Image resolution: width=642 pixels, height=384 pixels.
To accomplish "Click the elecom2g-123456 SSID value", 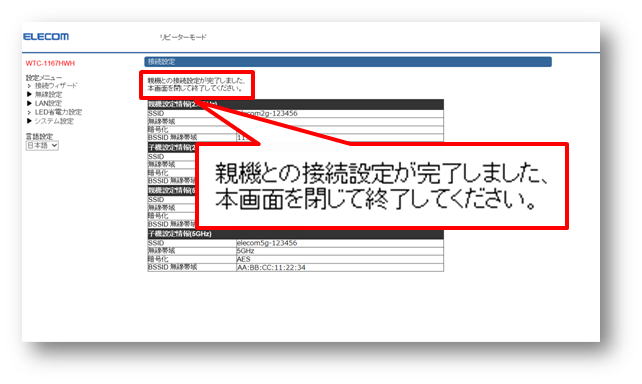I will (267, 113).
